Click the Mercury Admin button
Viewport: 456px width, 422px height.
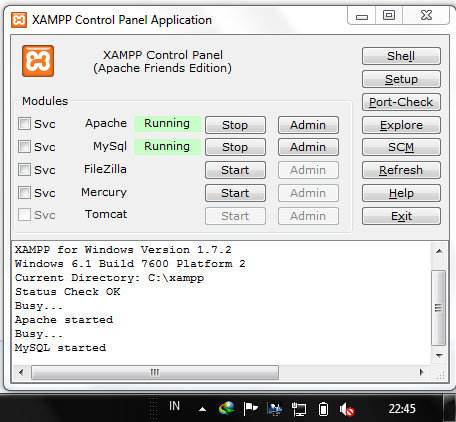click(308, 193)
